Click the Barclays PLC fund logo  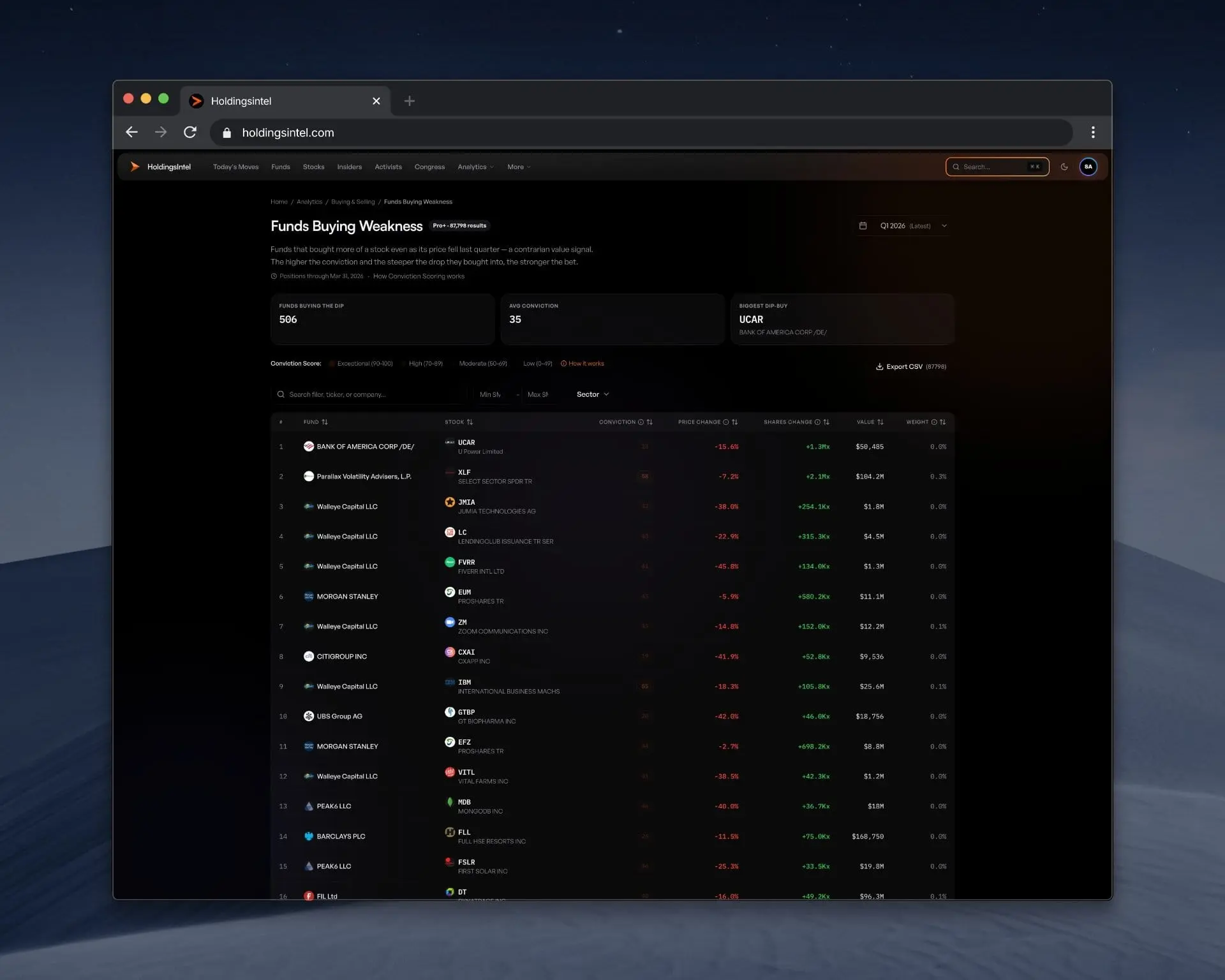click(x=309, y=836)
